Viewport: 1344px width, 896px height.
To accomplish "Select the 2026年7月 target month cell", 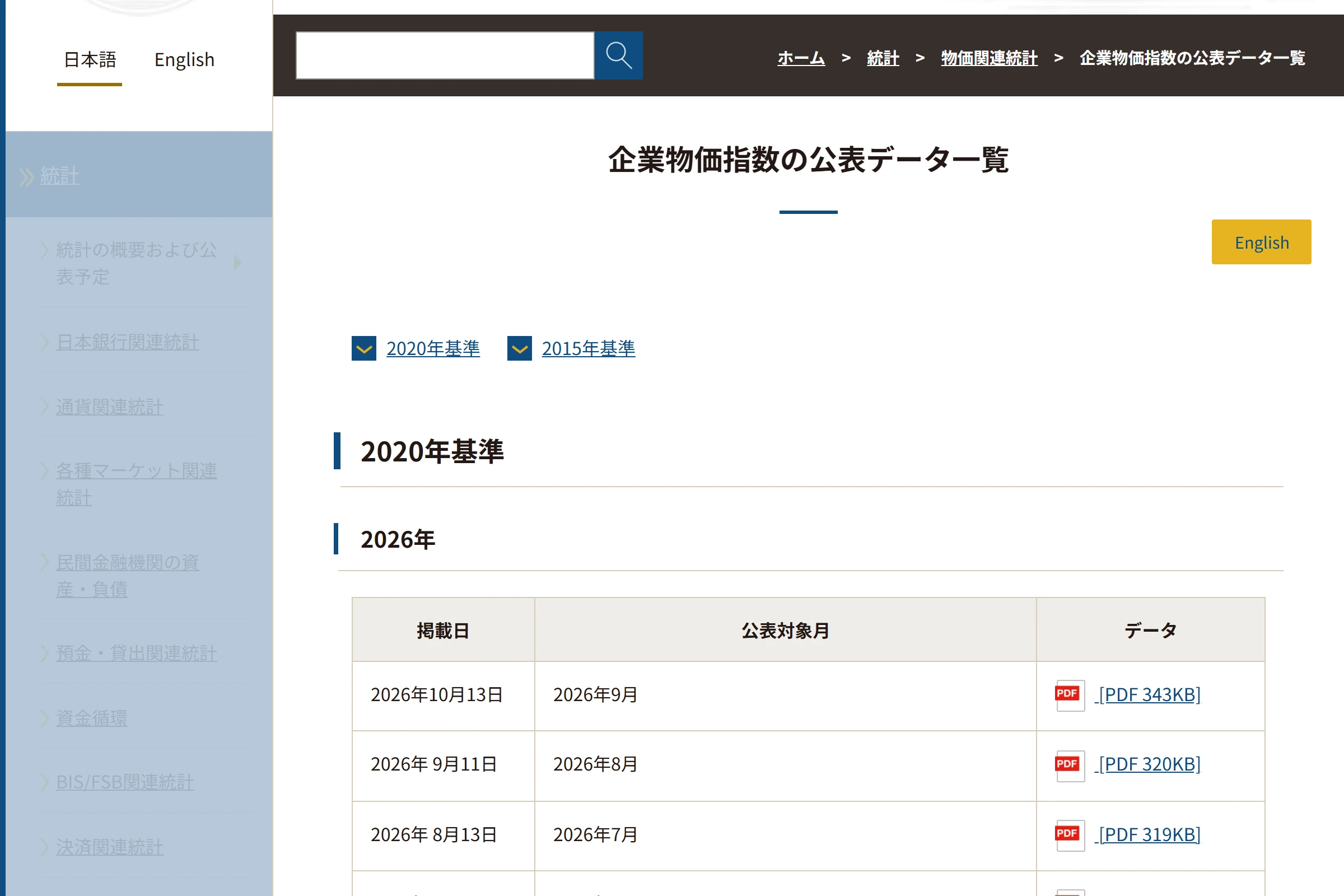I will click(786, 836).
